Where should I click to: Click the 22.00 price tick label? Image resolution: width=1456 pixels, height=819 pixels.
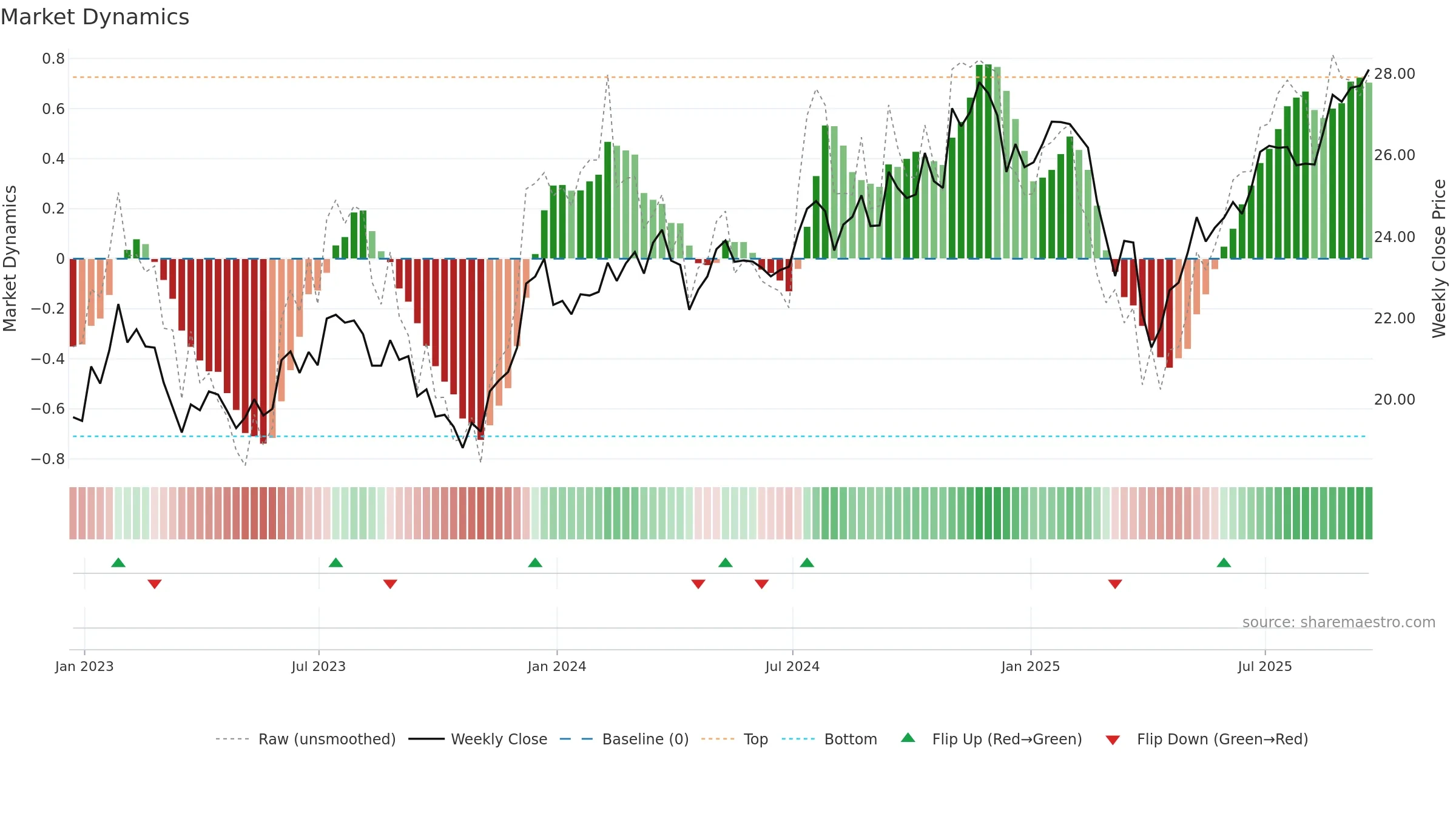1395,318
